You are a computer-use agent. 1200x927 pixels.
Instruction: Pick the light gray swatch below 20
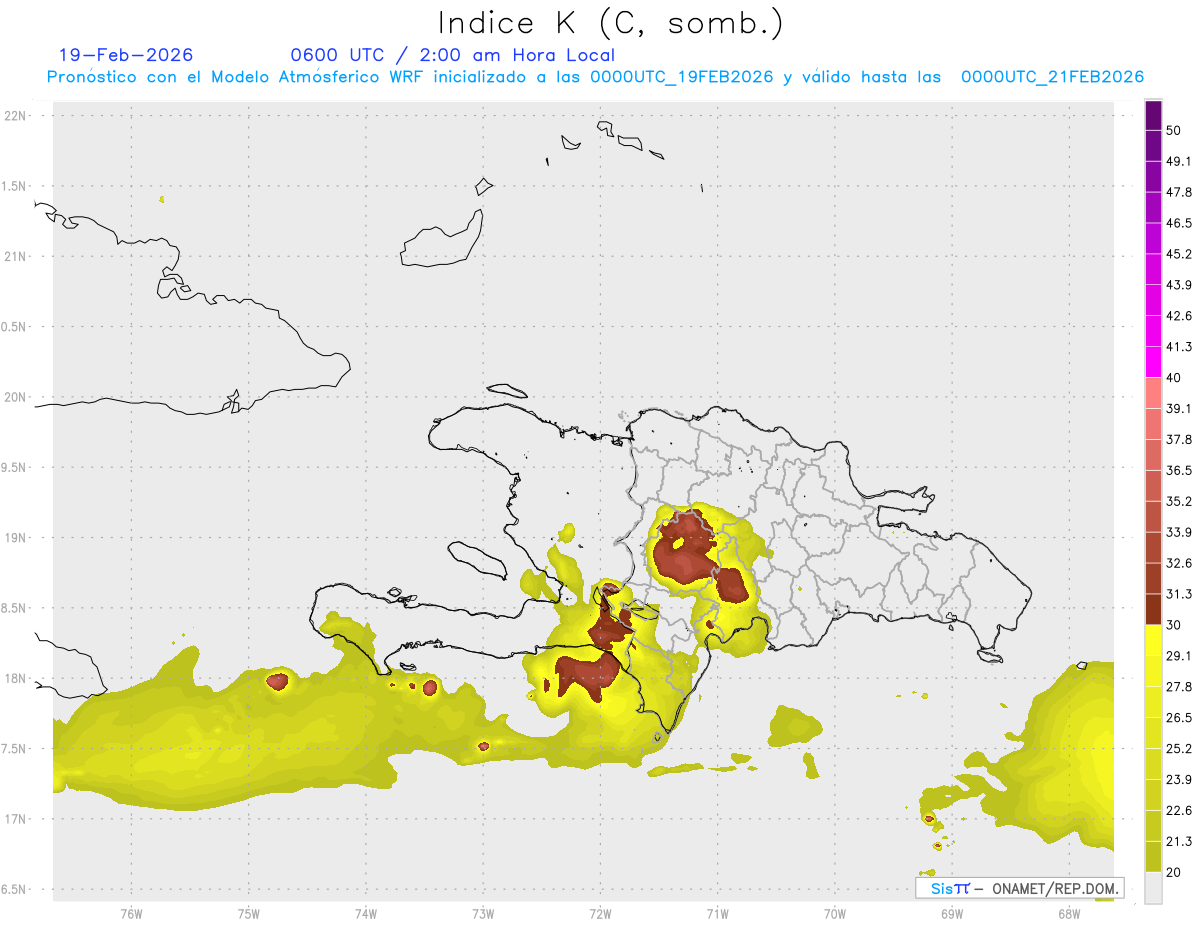(x=1153, y=888)
